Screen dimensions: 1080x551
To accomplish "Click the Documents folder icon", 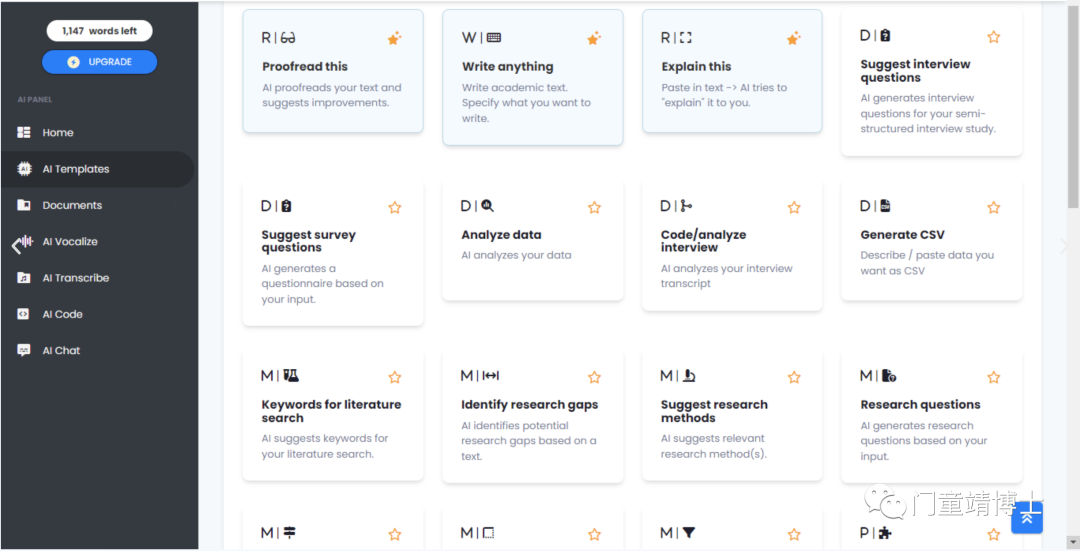I will [24, 205].
